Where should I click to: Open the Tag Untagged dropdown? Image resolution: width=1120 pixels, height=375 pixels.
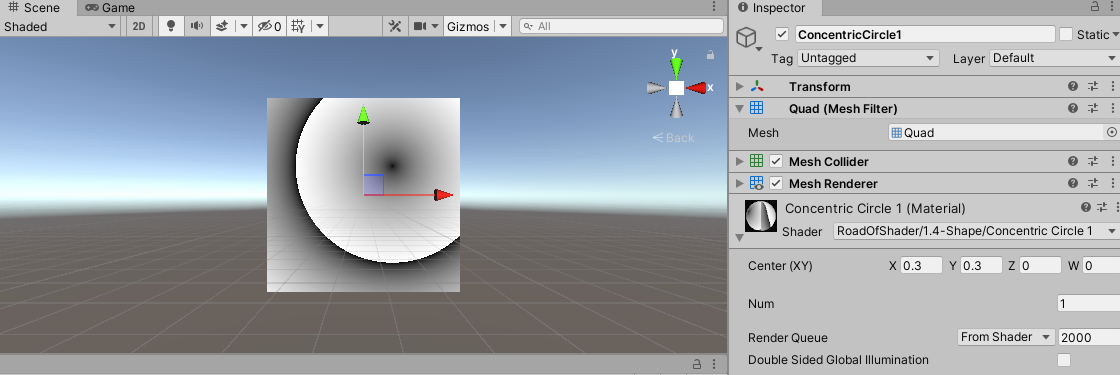click(868, 58)
